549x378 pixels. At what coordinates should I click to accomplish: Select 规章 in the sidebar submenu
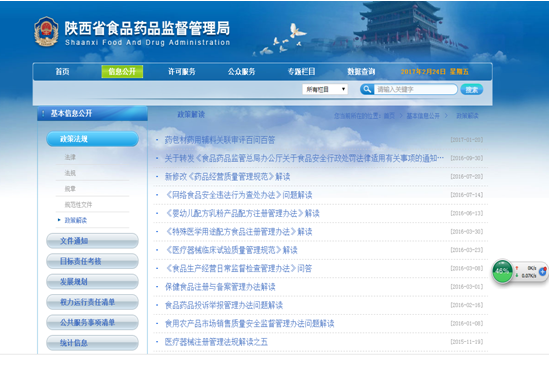point(70,189)
